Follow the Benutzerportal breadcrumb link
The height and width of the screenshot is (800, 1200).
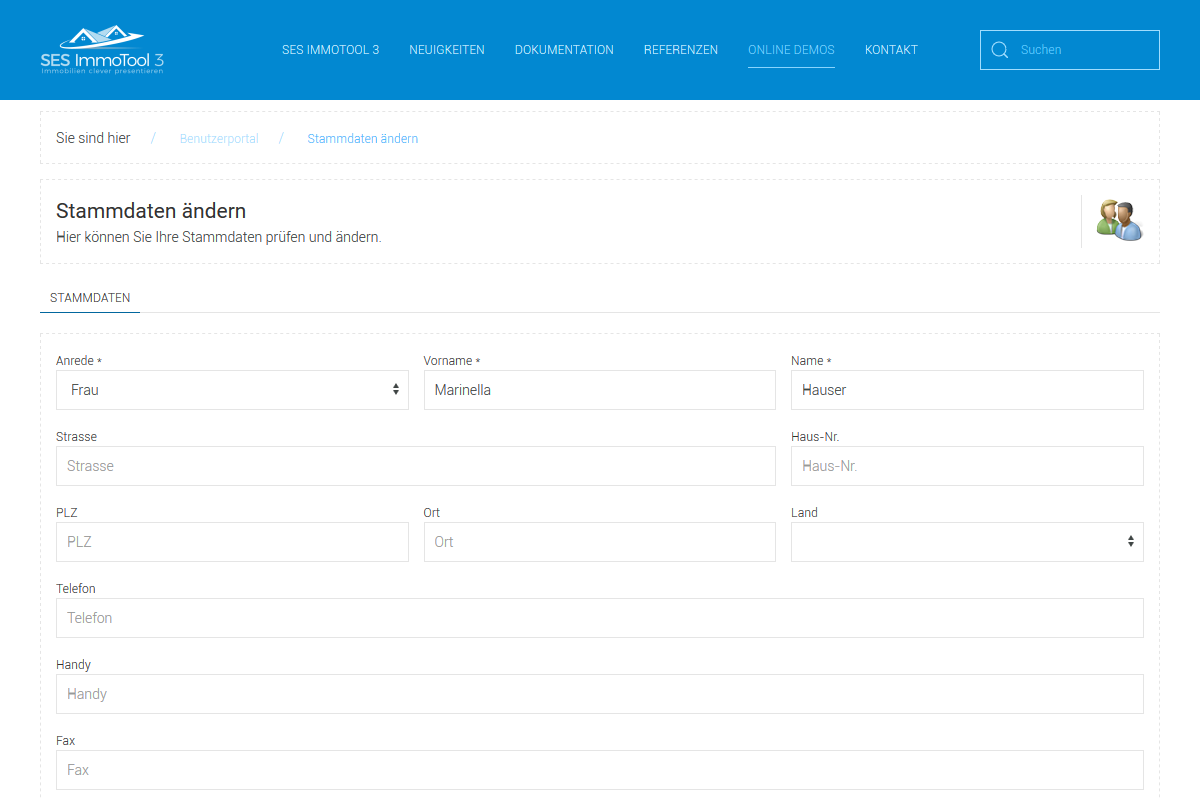[x=219, y=139]
